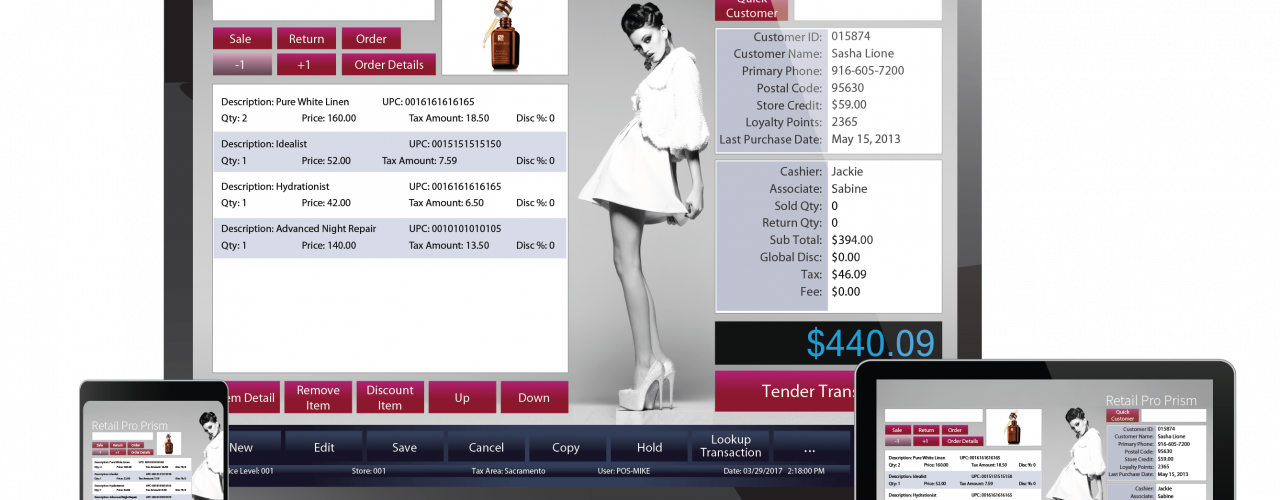Click store credit value $59.00
Image resolution: width=1280 pixels, height=500 pixels.
(x=849, y=105)
